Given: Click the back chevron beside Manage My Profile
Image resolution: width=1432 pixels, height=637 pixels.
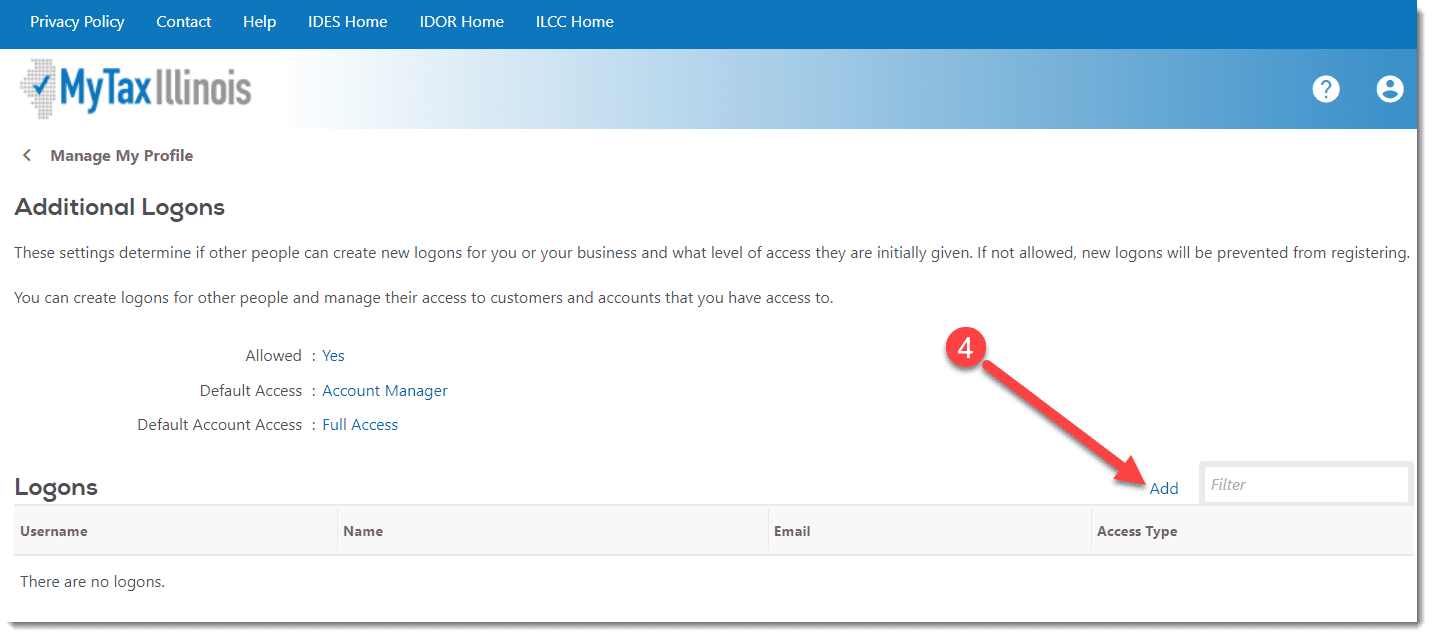Looking at the screenshot, I should [x=27, y=155].
